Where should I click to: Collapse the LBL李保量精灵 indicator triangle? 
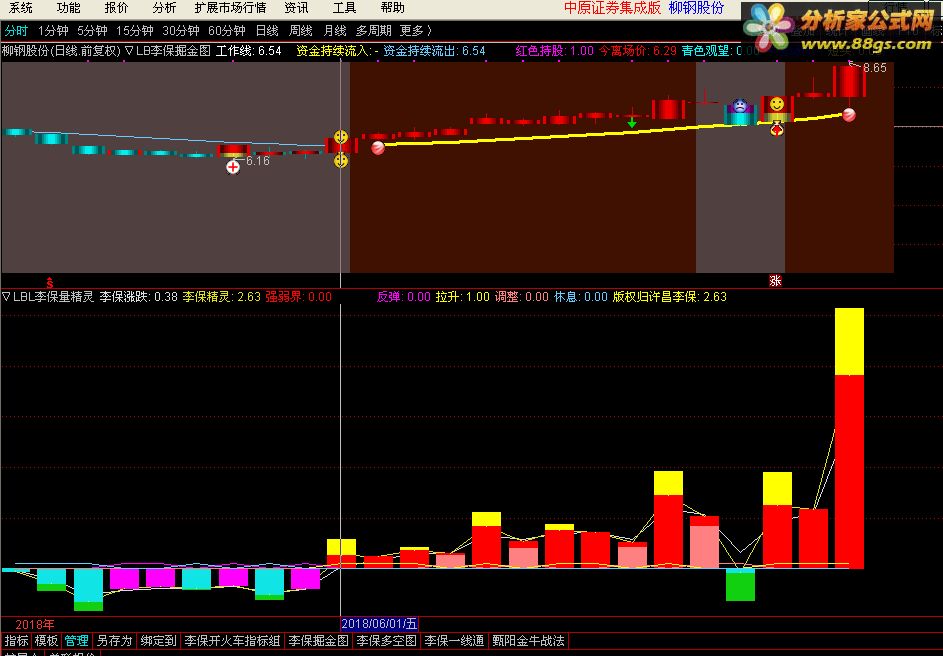point(6,296)
